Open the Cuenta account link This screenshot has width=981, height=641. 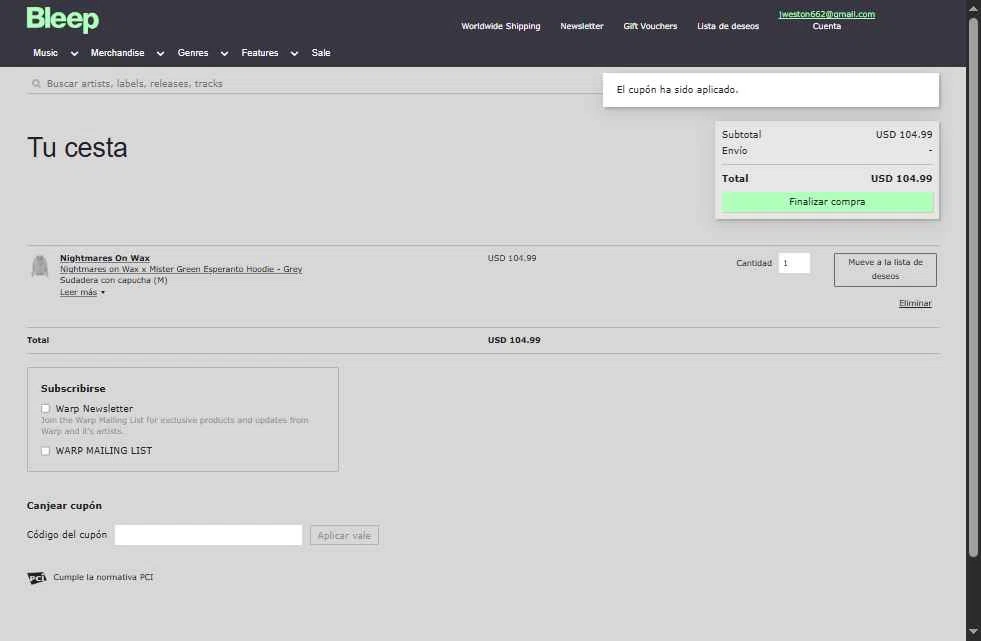click(826, 26)
